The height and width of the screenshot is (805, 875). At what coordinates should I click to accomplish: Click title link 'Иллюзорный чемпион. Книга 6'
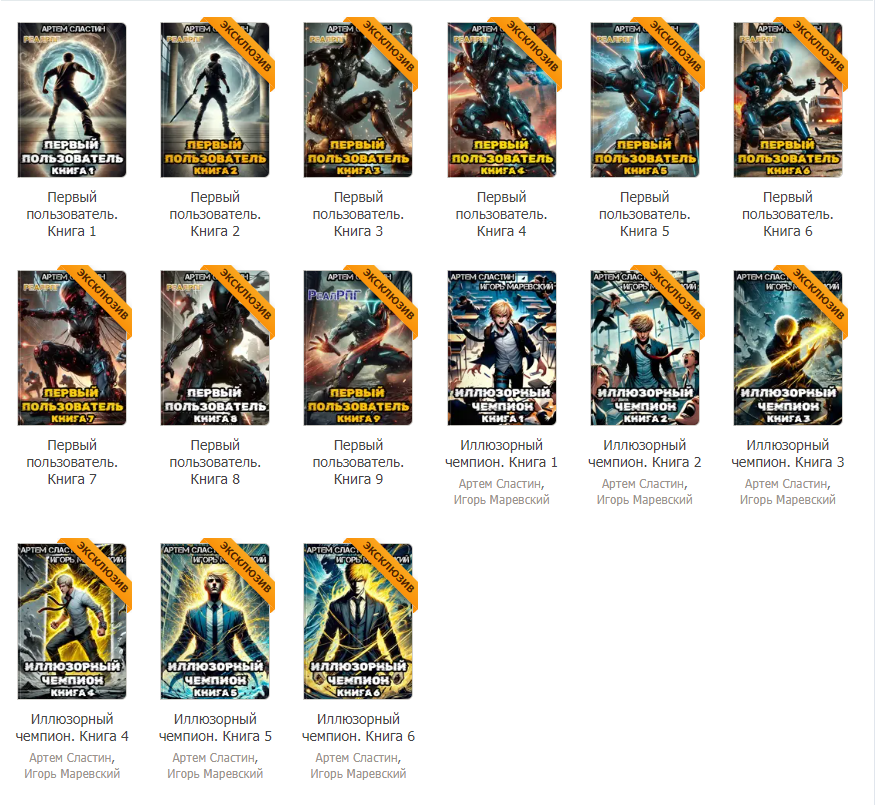[358, 727]
